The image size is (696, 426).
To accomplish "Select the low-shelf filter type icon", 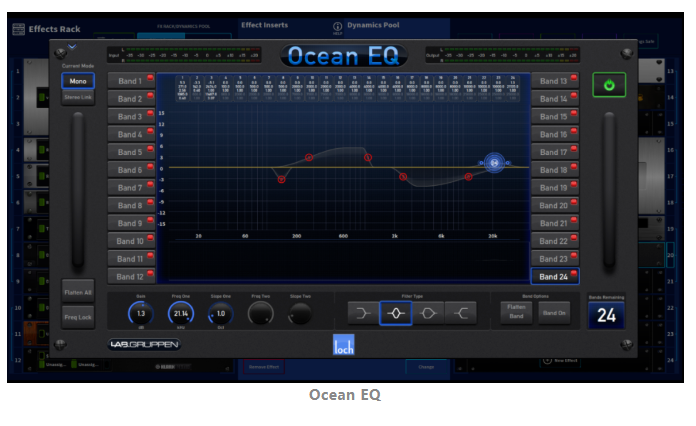I will [x=365, y=313].
